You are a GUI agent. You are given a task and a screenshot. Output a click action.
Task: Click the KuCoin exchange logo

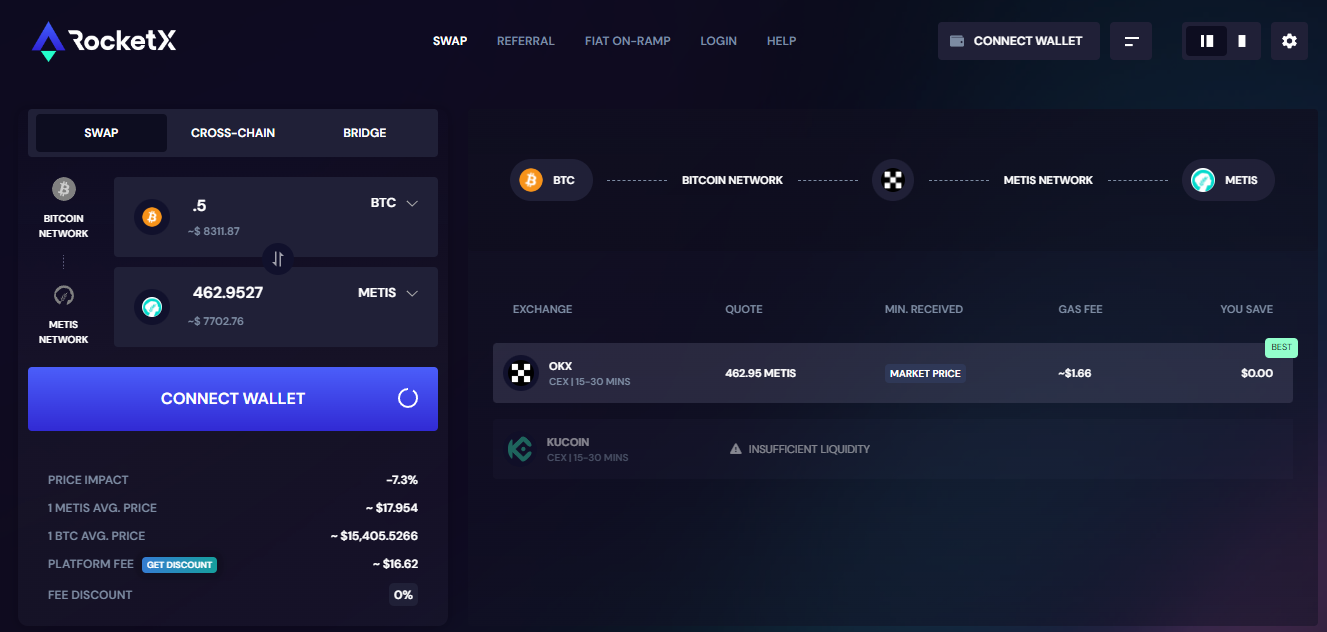tap(521, 449)
